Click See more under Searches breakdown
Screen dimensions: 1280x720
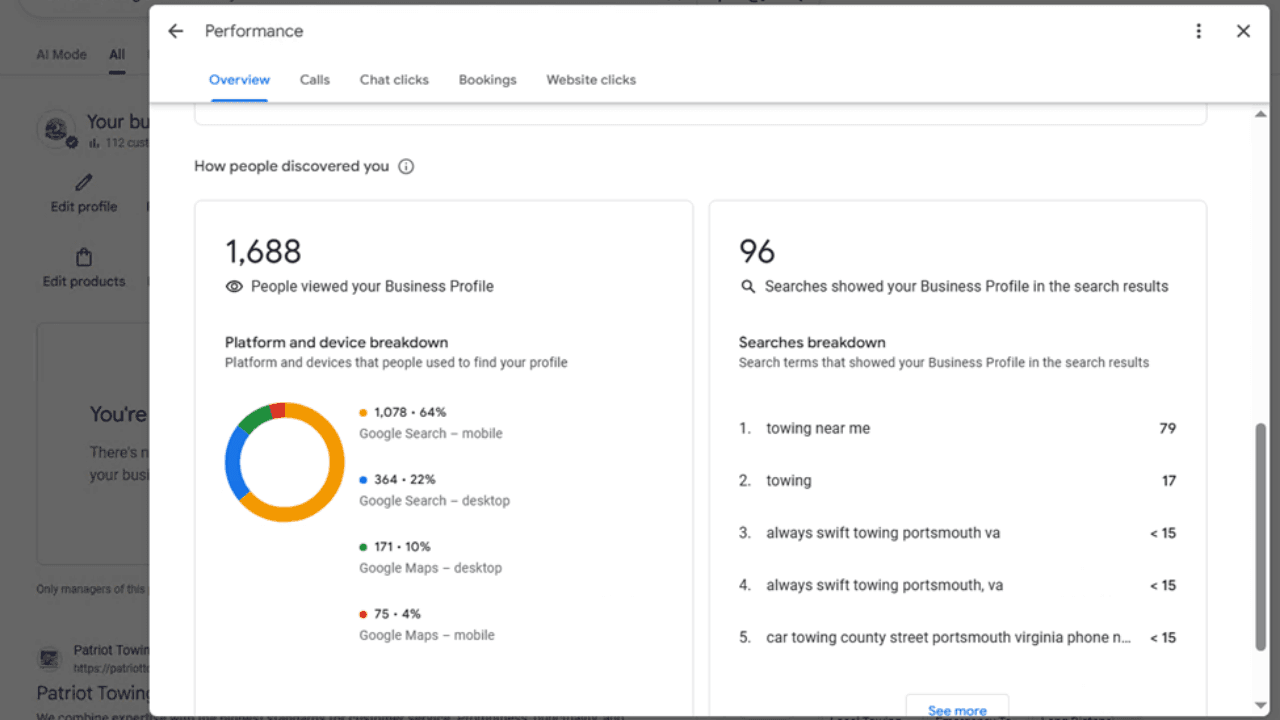tap(957, 708)
